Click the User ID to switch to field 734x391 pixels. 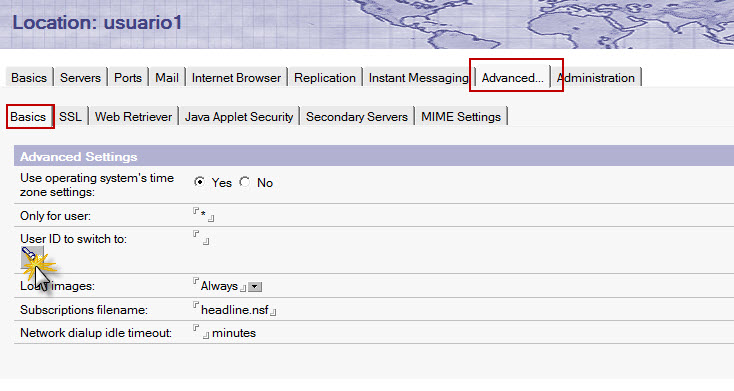click(x=201, y=238)
